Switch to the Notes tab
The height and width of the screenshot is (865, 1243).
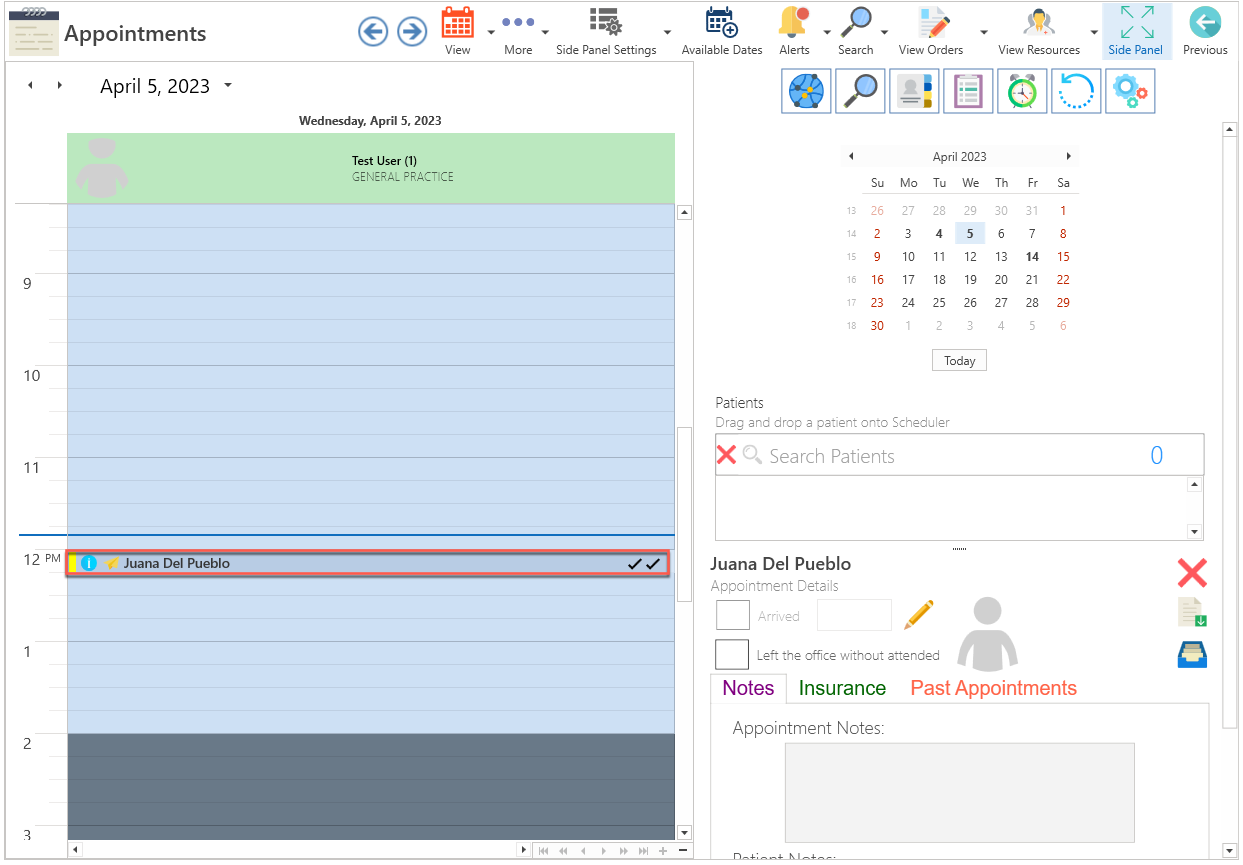[748, 688]
